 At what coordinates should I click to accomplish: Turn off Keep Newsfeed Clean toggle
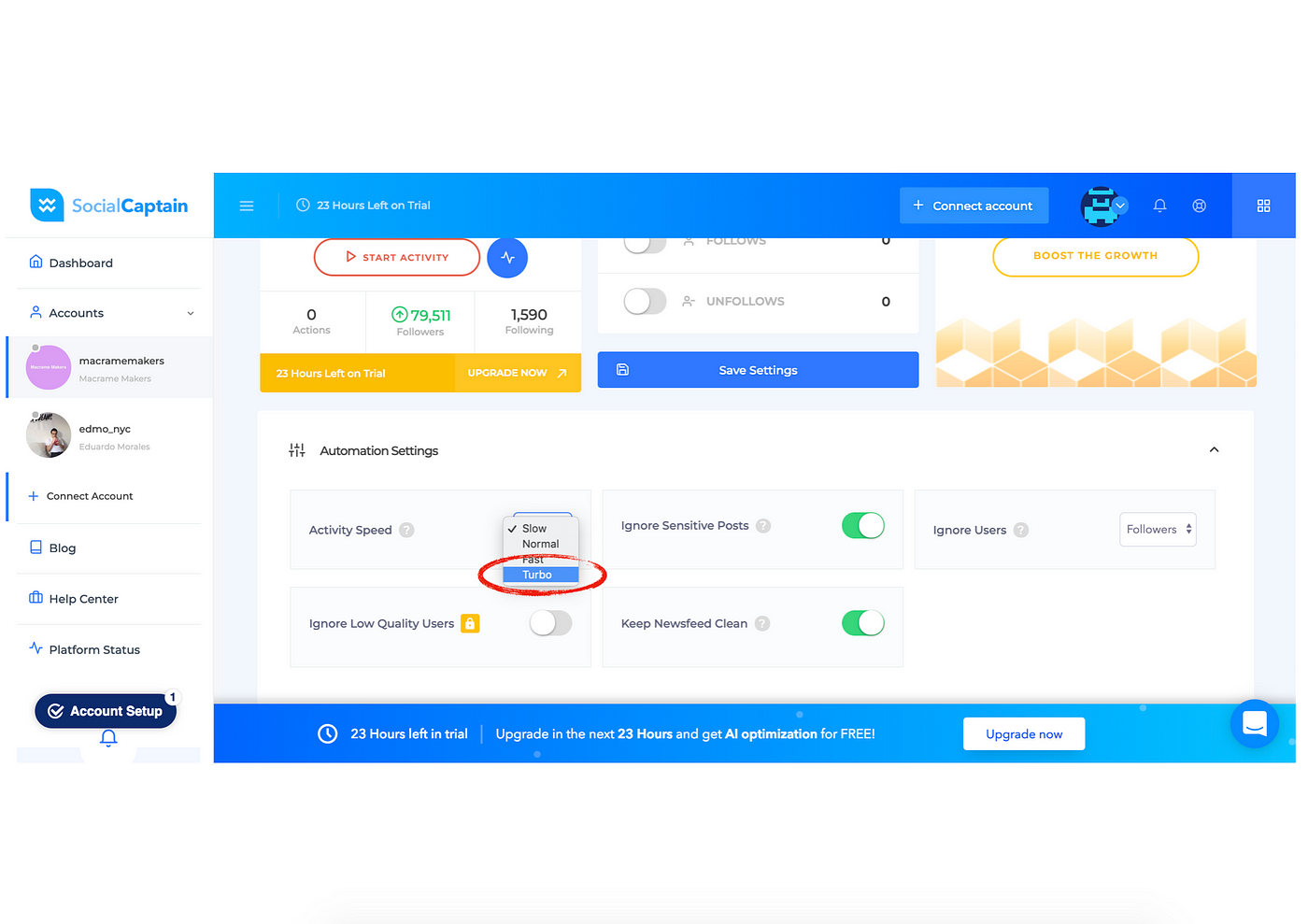point(863,623)
